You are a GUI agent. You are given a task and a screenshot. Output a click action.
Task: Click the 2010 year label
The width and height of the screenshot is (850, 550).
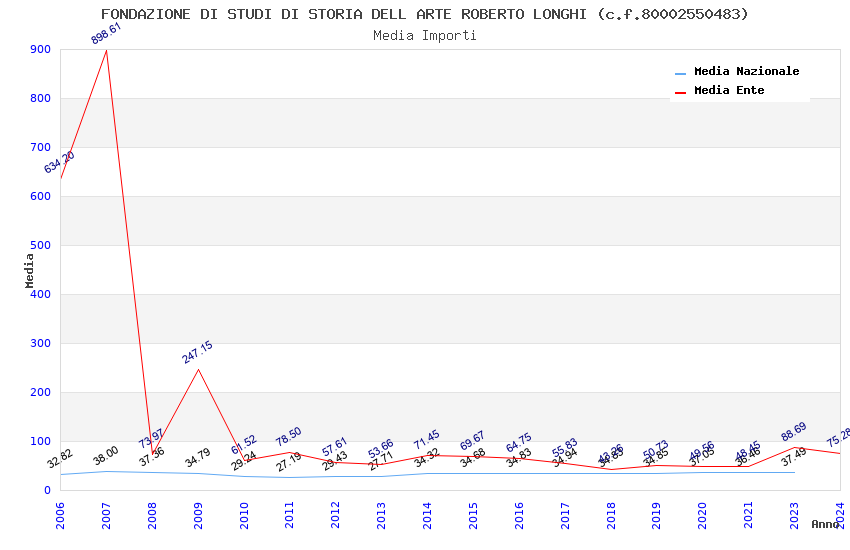click(244, 515)
